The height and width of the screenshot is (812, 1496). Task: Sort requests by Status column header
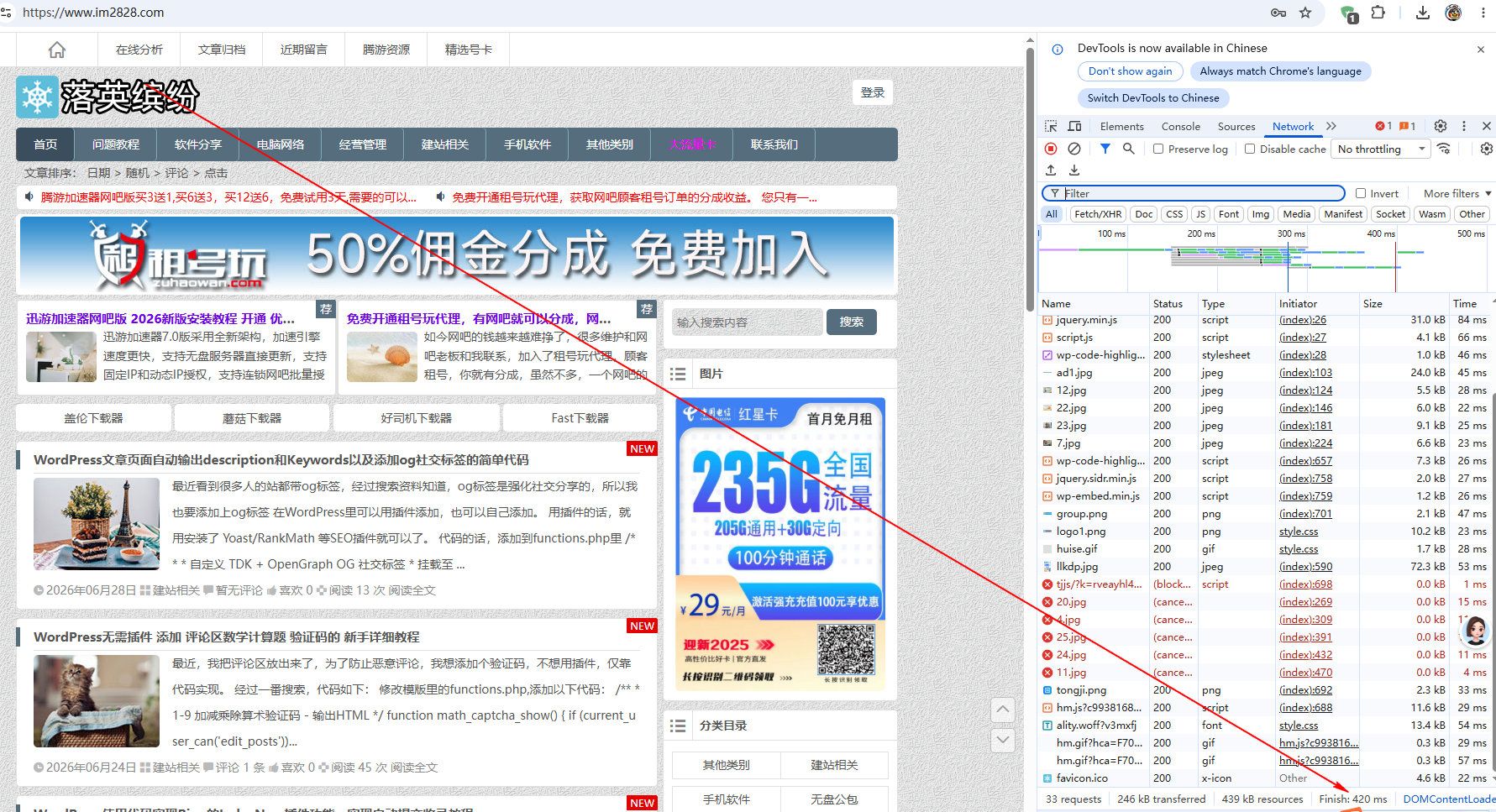[1173, 303]
